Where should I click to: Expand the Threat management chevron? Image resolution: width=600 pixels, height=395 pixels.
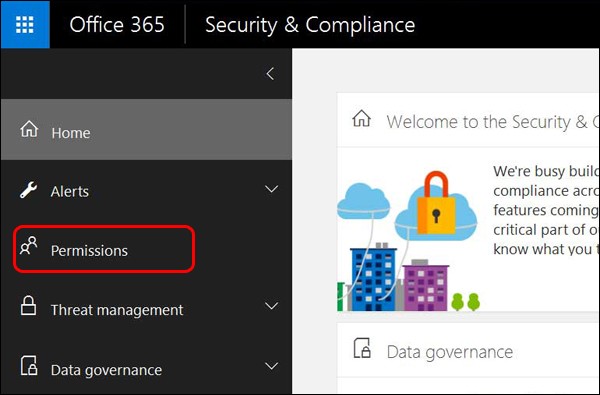(x=271, y=306)
